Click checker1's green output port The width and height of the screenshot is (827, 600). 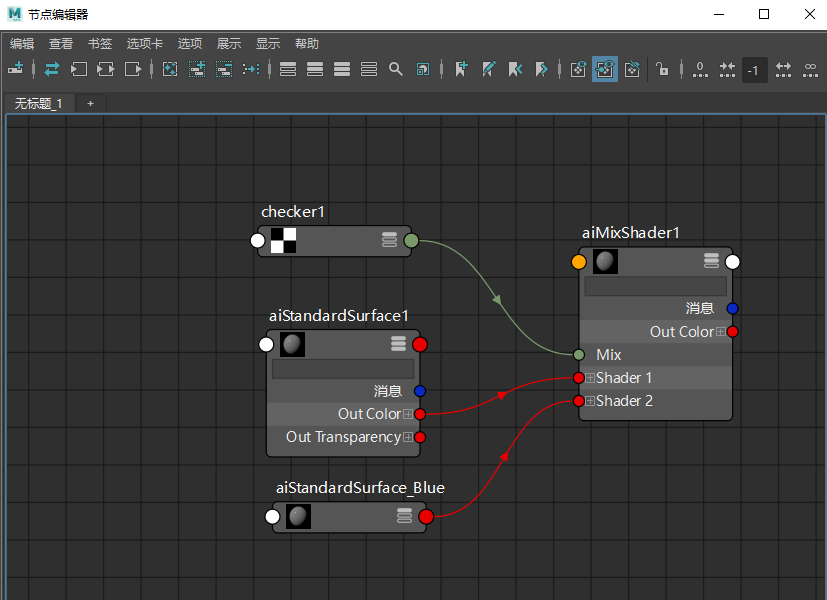pyautogui.click(x=411, y=241)
